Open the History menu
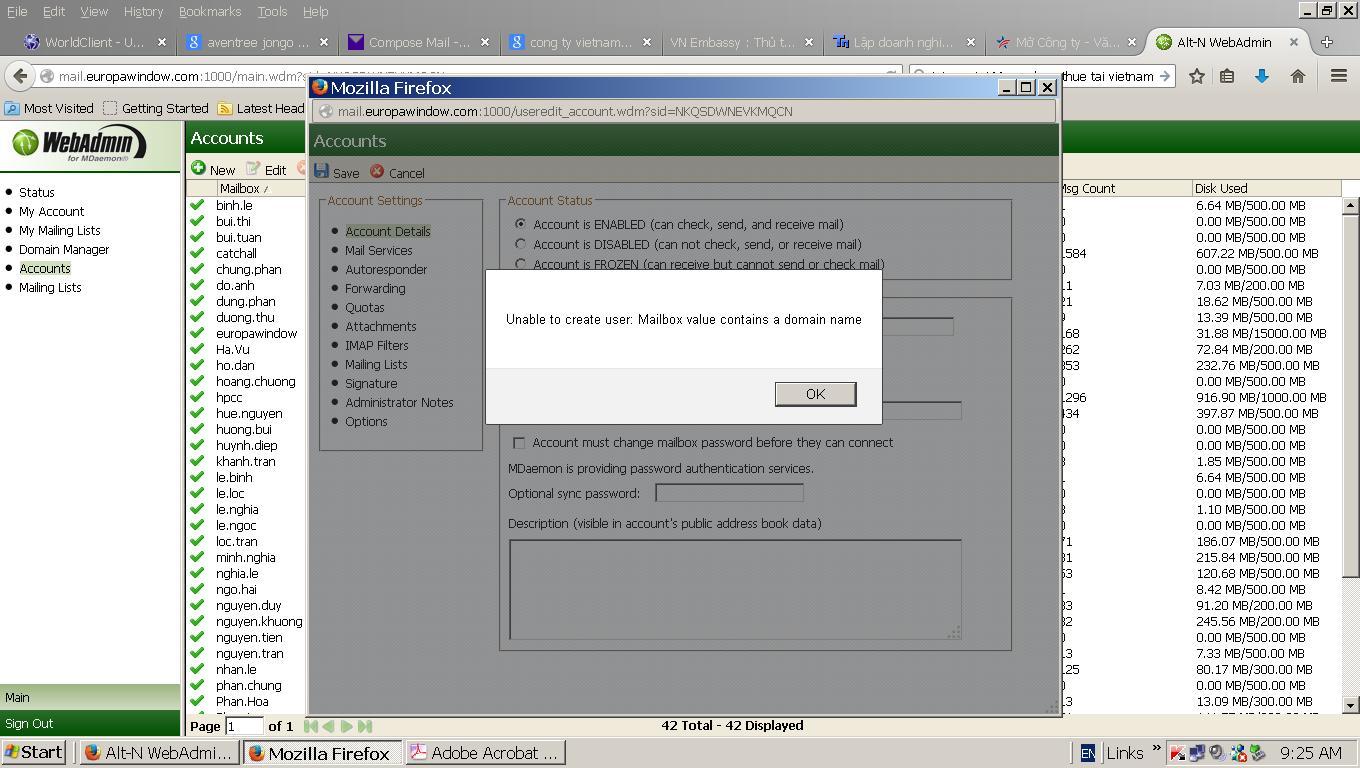The height and width of the screenshot is (768, 1360). (x=143, y=11)
